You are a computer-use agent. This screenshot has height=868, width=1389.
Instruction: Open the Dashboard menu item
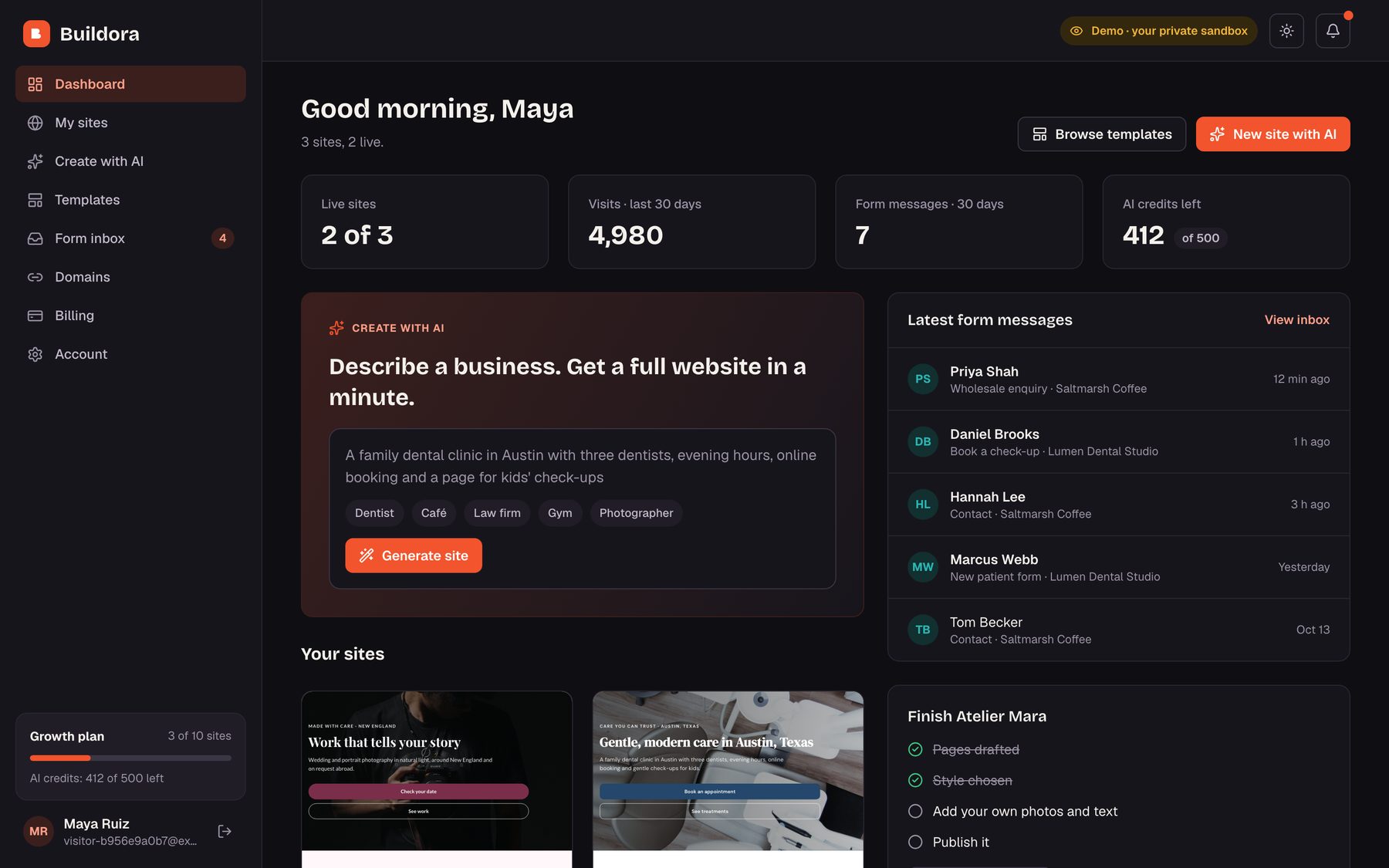point(130,84)
